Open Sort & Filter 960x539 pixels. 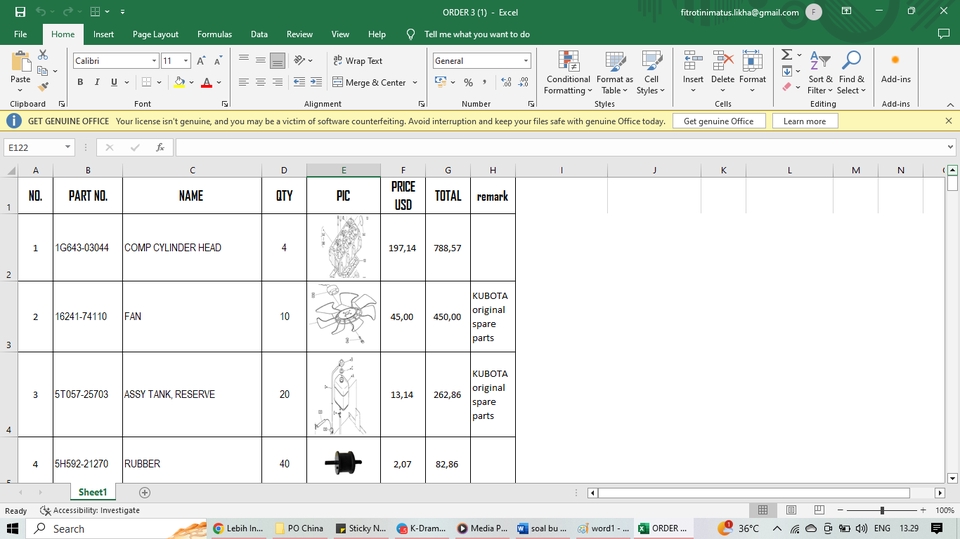point(820,73)
